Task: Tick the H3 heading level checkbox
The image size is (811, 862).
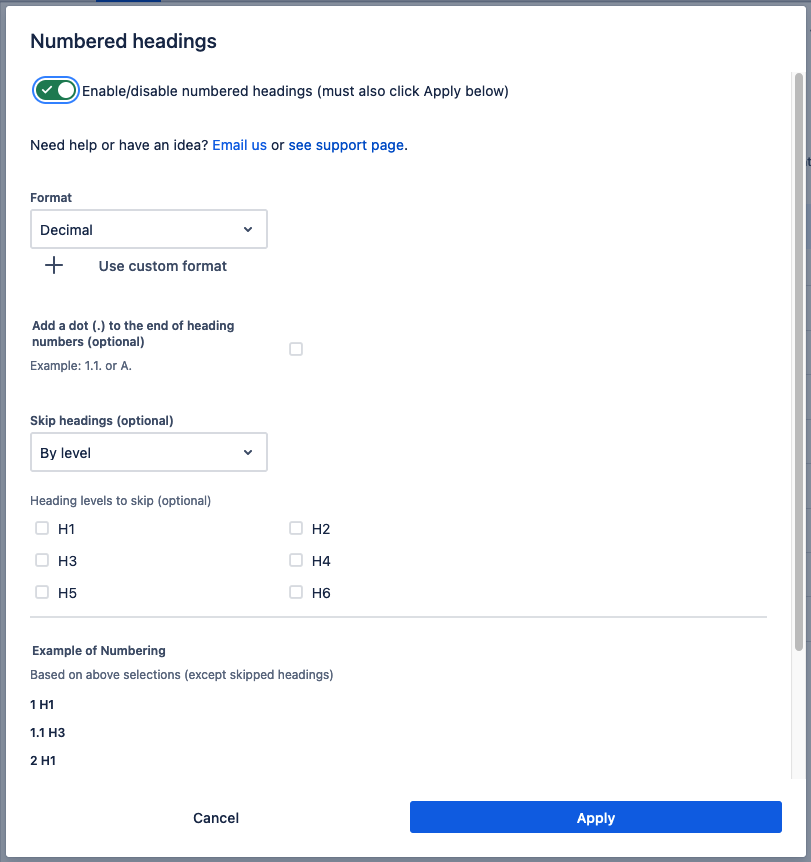Action: coord(42,560)
